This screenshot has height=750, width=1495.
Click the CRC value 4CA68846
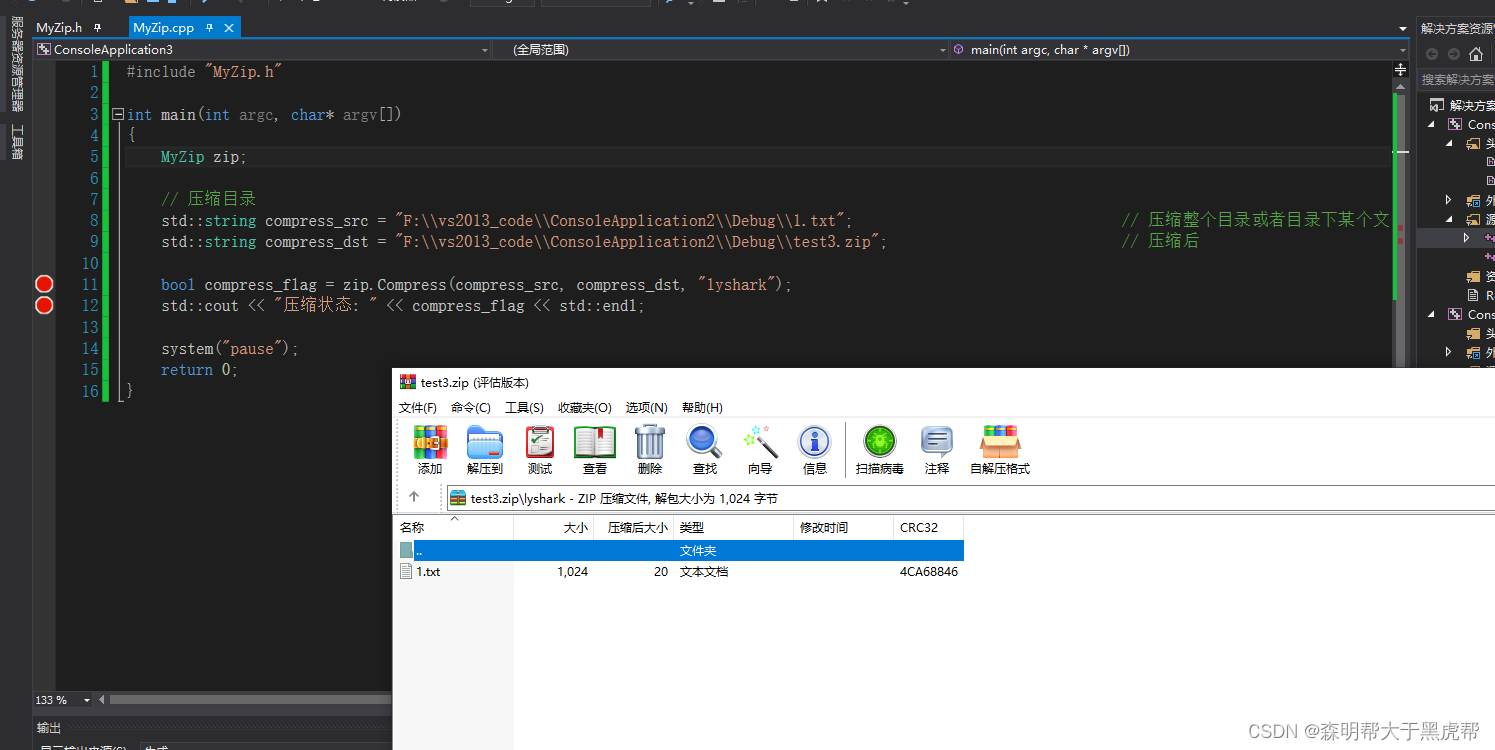tap(929, 572)
